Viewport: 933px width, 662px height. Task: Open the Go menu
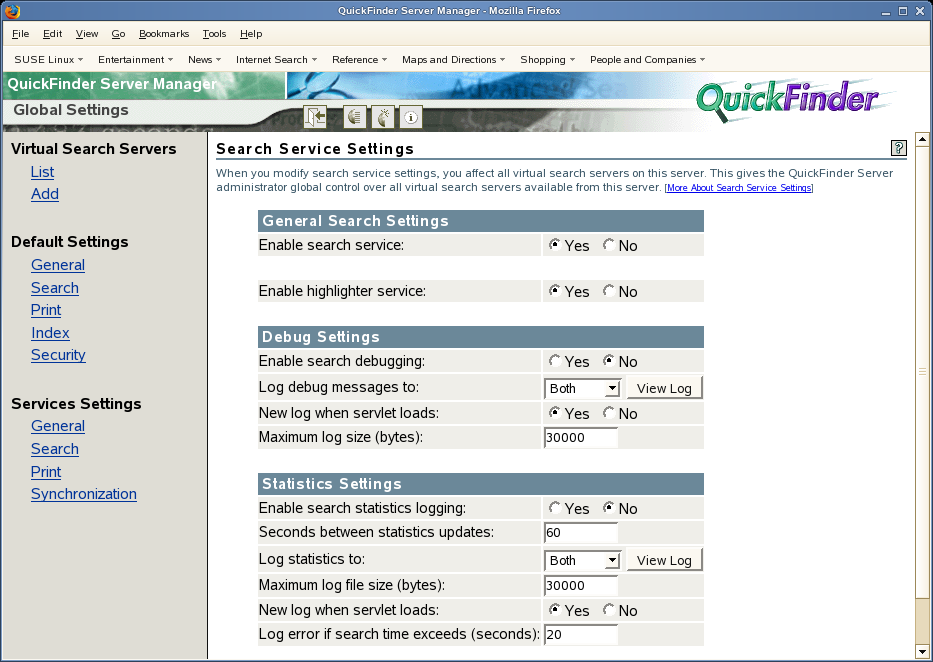(118, 34)
